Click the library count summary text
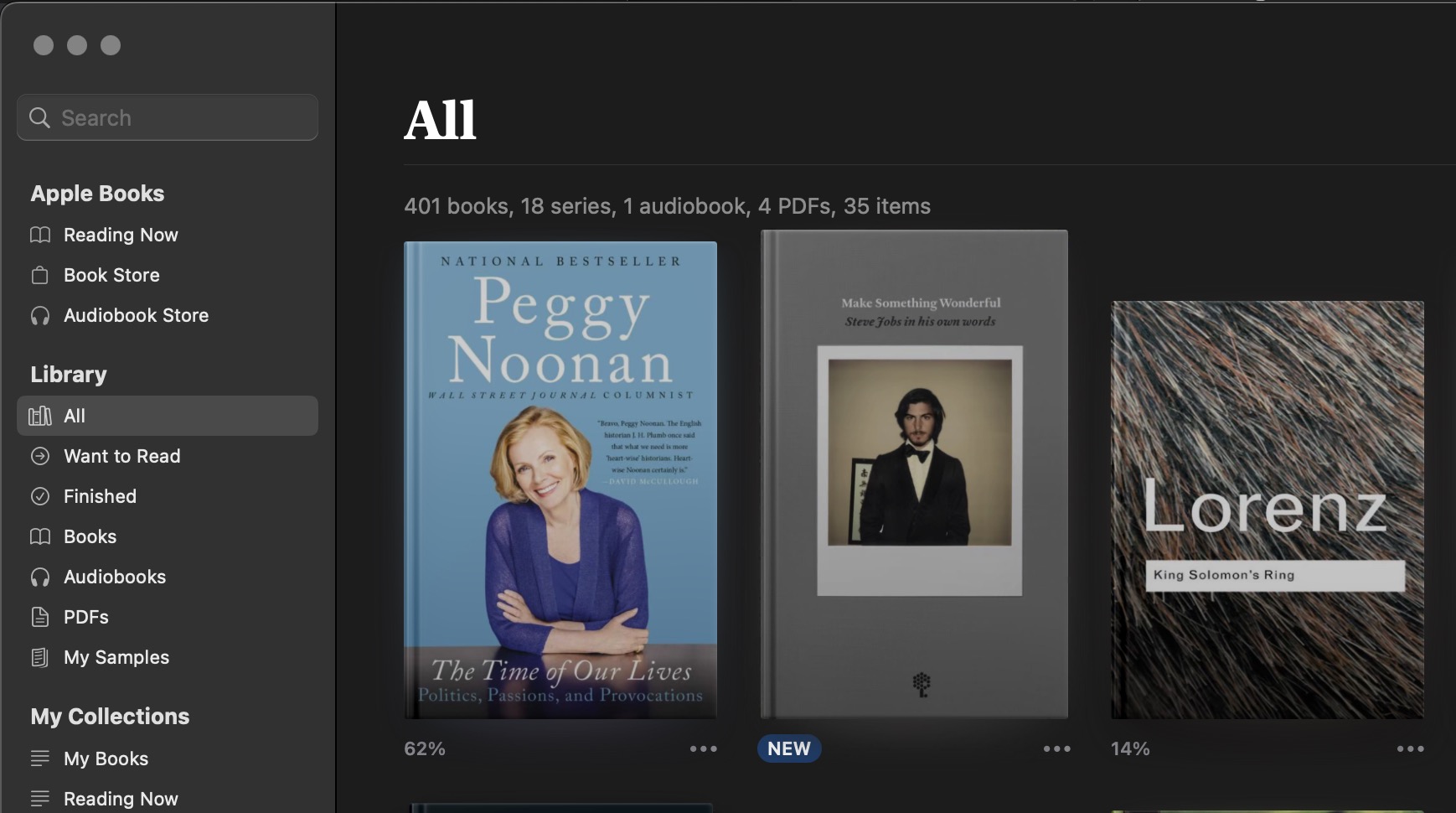This screenshot has height=813, width=1456. coord(667,206)
